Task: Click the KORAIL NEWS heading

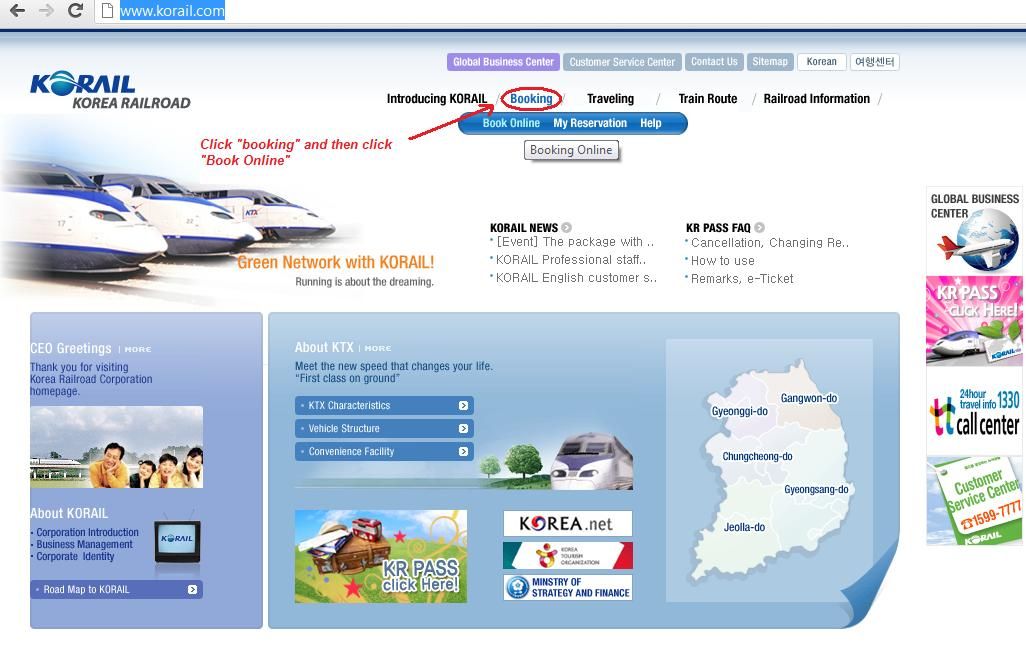Action: pyautogui.click(x=523, y=228)
